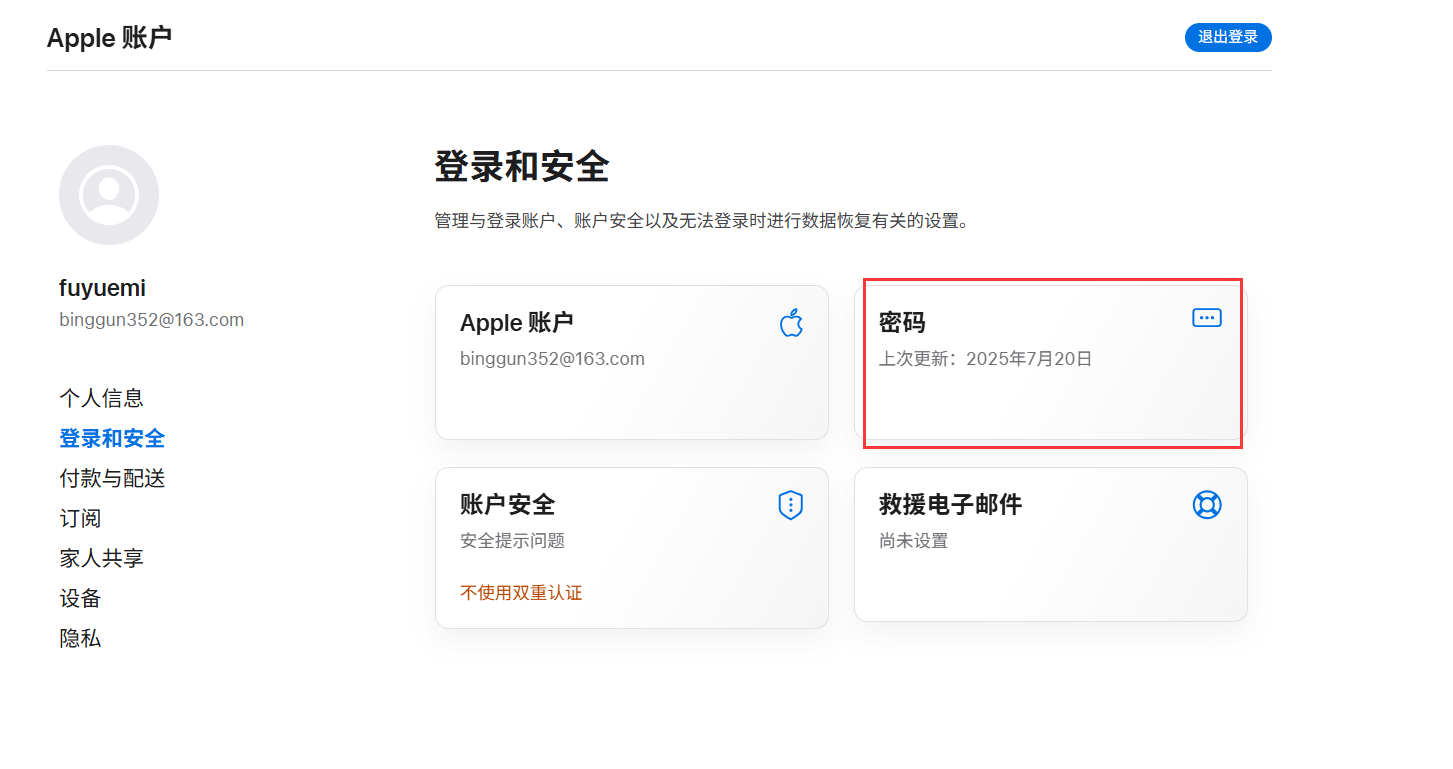Viewport: 1453px width, 769px height.
Task: Click the profile avatar picture
Action: click(x=109, y=195)
